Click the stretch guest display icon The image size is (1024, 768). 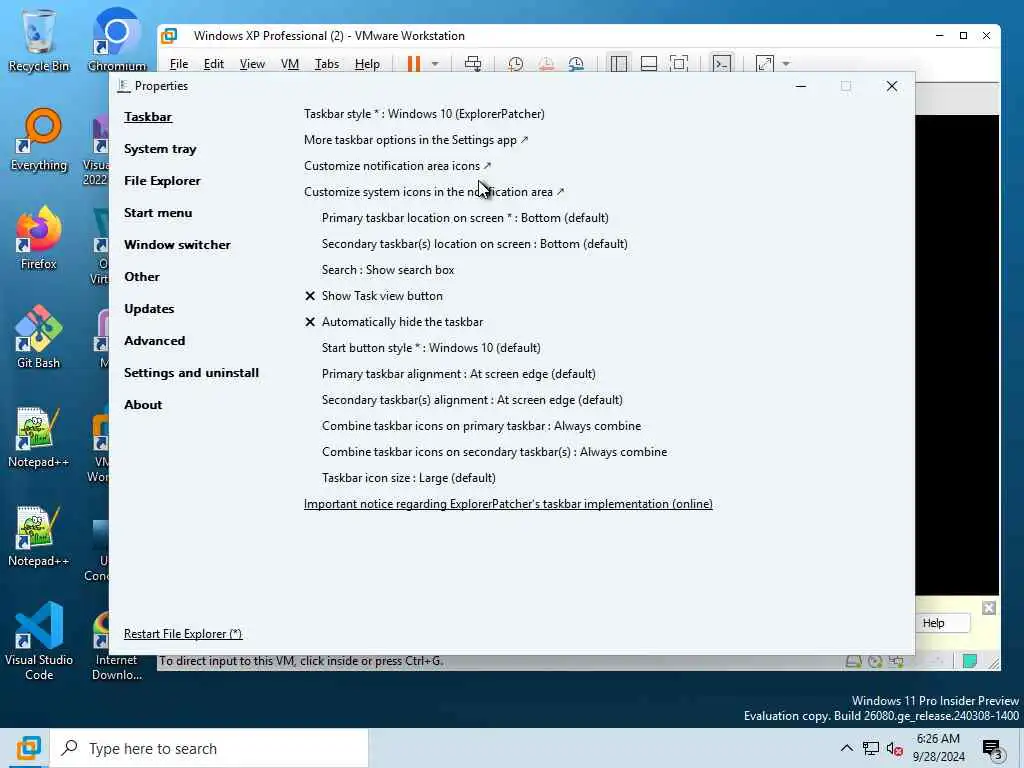pos(765,63)
